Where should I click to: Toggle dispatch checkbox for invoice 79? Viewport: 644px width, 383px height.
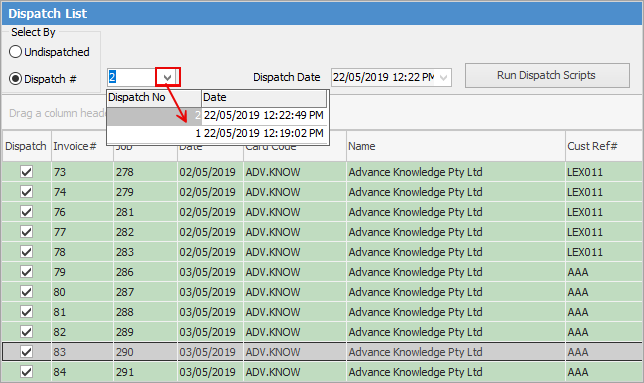pos(26,272)
